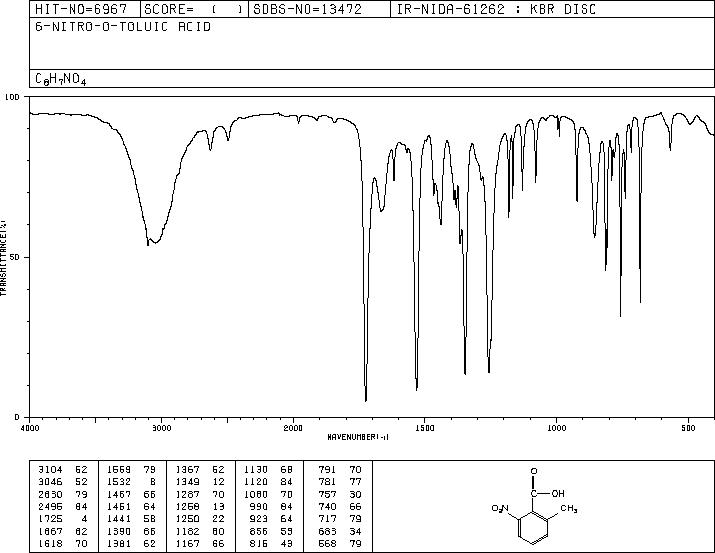715x553 pixels.
Task: Click the peak table row 1467 66
Action: 131,494
